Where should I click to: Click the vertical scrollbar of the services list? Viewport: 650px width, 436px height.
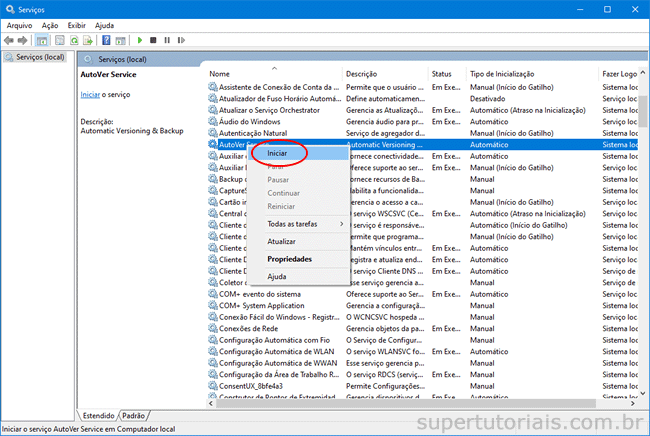(643, 250)
